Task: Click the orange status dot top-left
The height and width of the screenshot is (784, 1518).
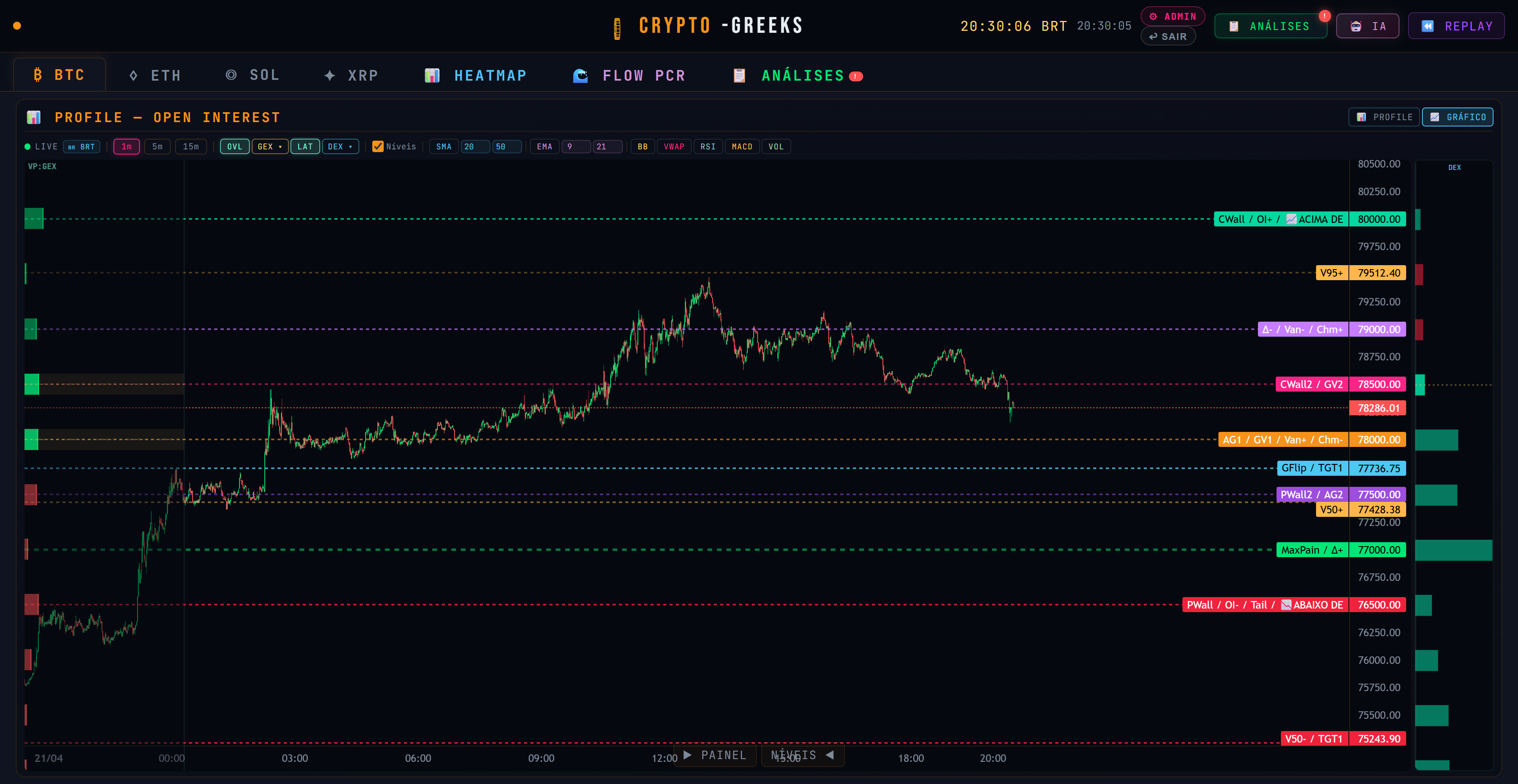Action: coord(17,25)
